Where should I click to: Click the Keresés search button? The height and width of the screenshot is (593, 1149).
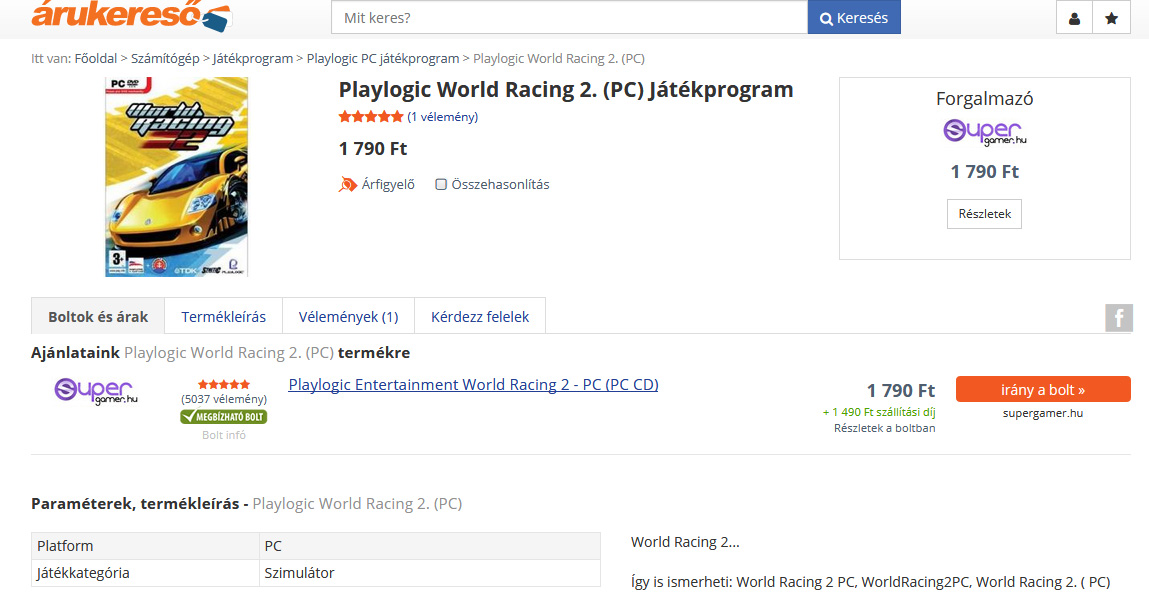(x=854, y=18)
